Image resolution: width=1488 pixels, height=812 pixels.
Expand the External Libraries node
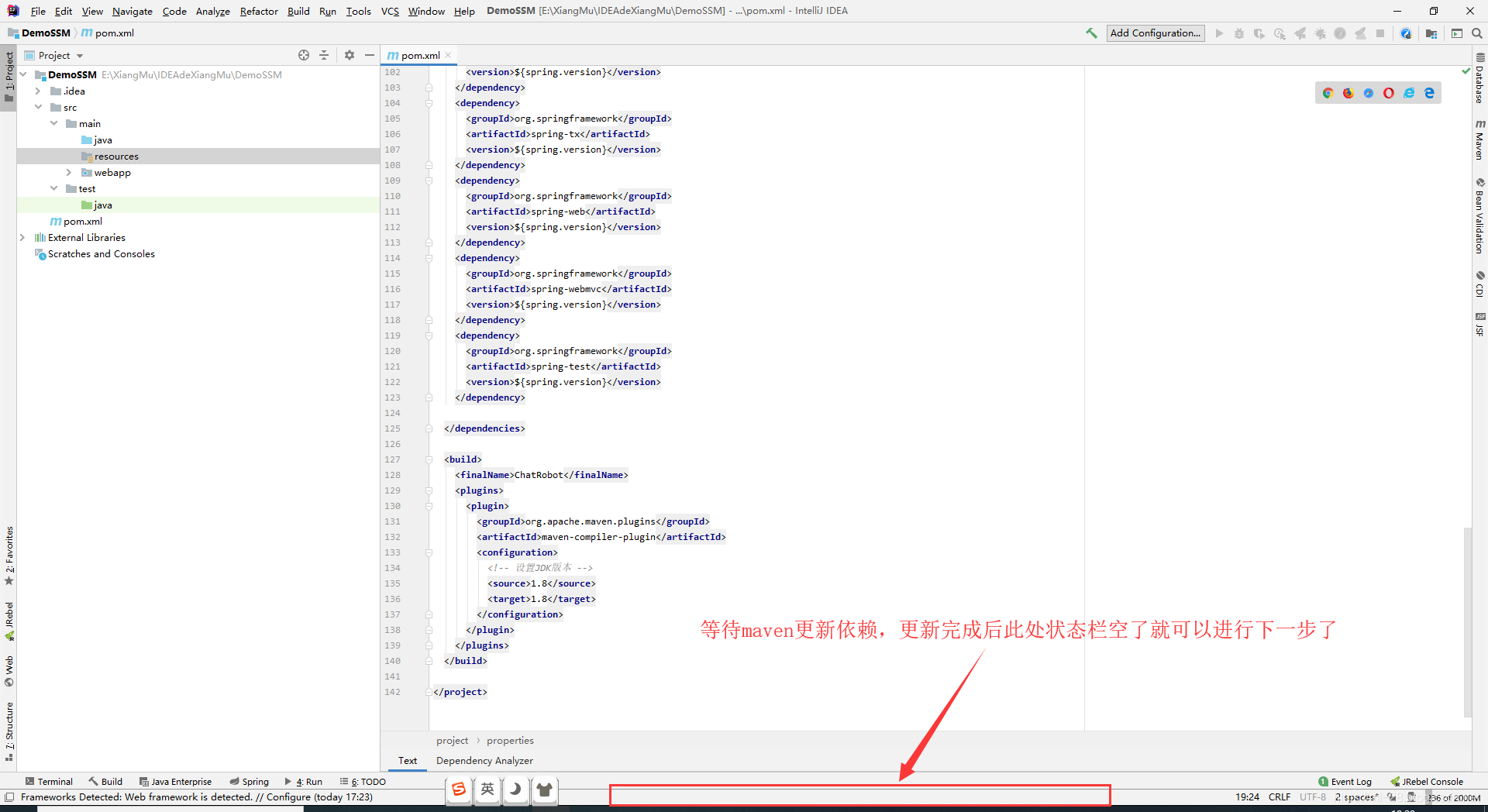22,237
